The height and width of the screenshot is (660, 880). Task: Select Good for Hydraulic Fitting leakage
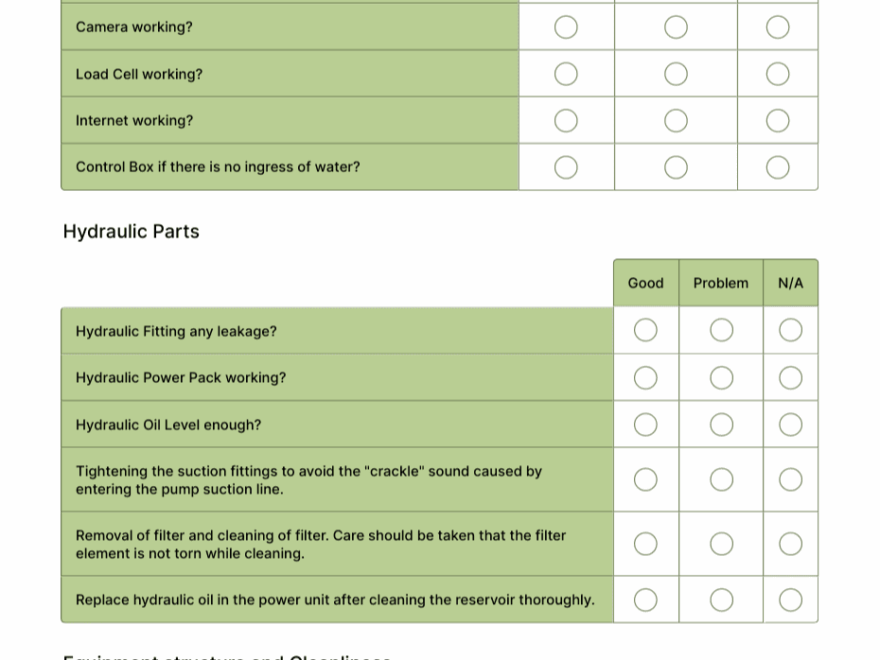click(645, 330)
